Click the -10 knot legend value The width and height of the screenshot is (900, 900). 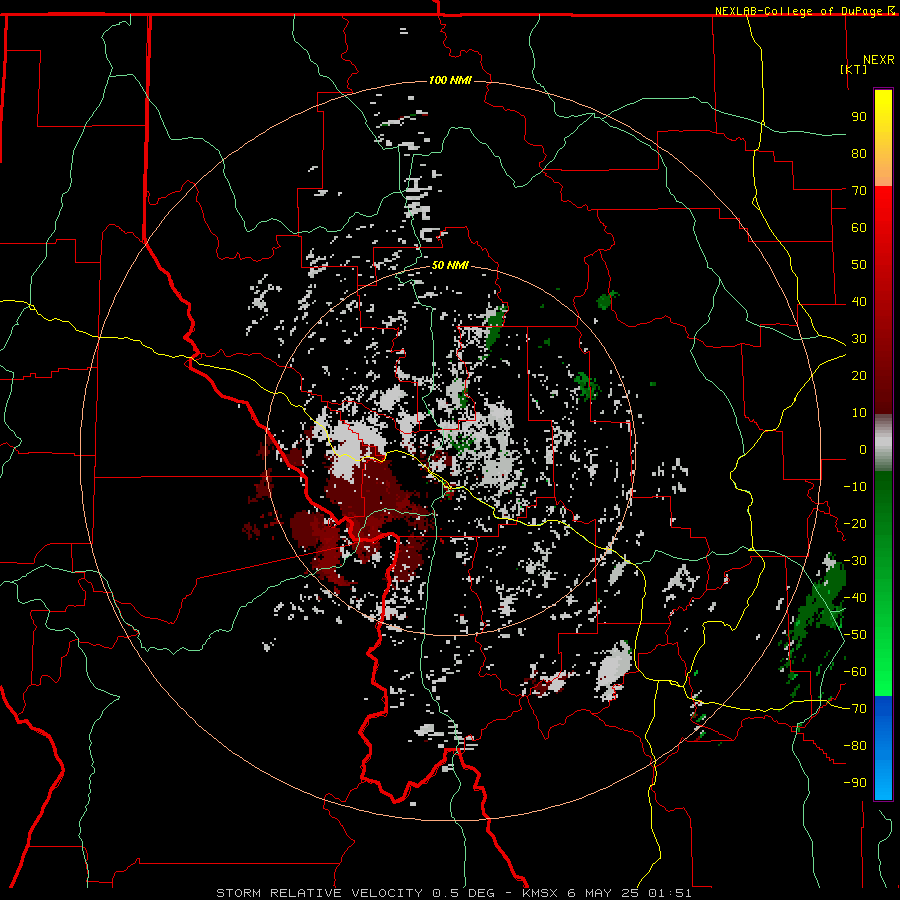[855, 487]
